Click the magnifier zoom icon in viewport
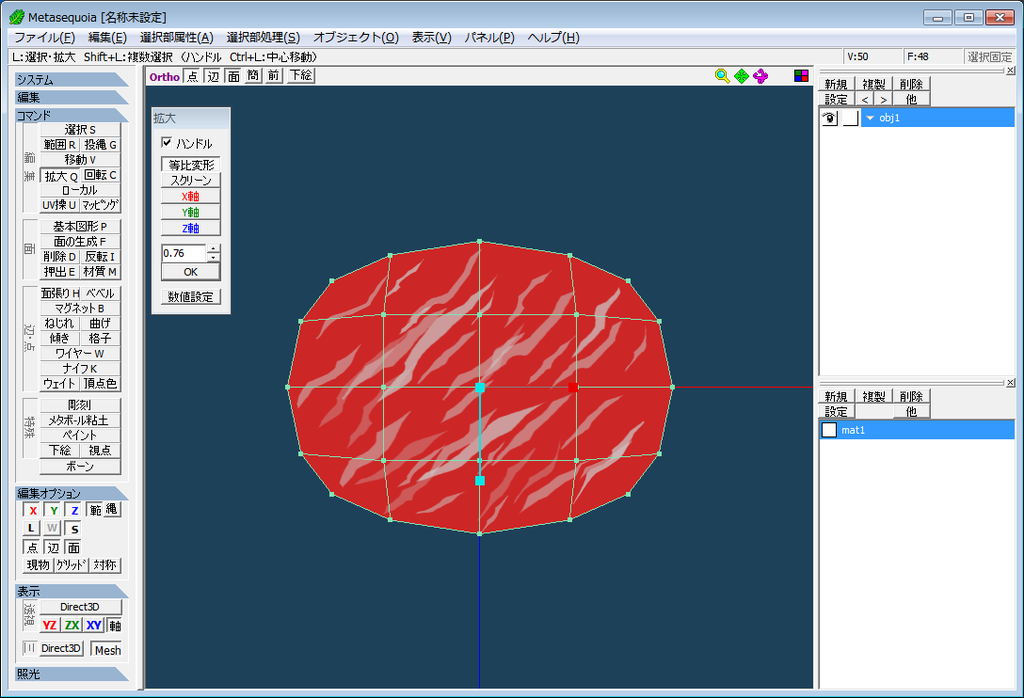Image resolution: width=1024 pixels, height=698 pixels. click(722, 76)
